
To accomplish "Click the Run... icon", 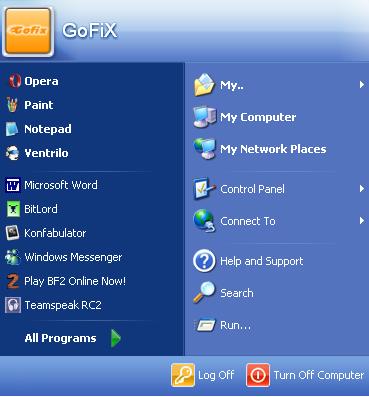I will [x=205, y=325].
